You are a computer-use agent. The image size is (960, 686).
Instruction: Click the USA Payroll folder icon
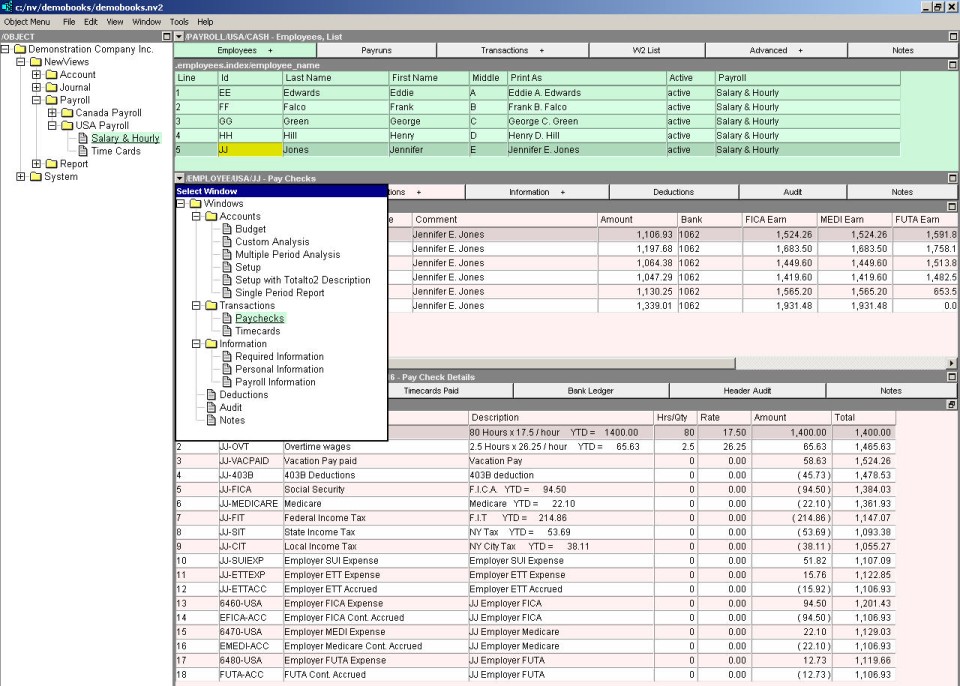[67, 126]
